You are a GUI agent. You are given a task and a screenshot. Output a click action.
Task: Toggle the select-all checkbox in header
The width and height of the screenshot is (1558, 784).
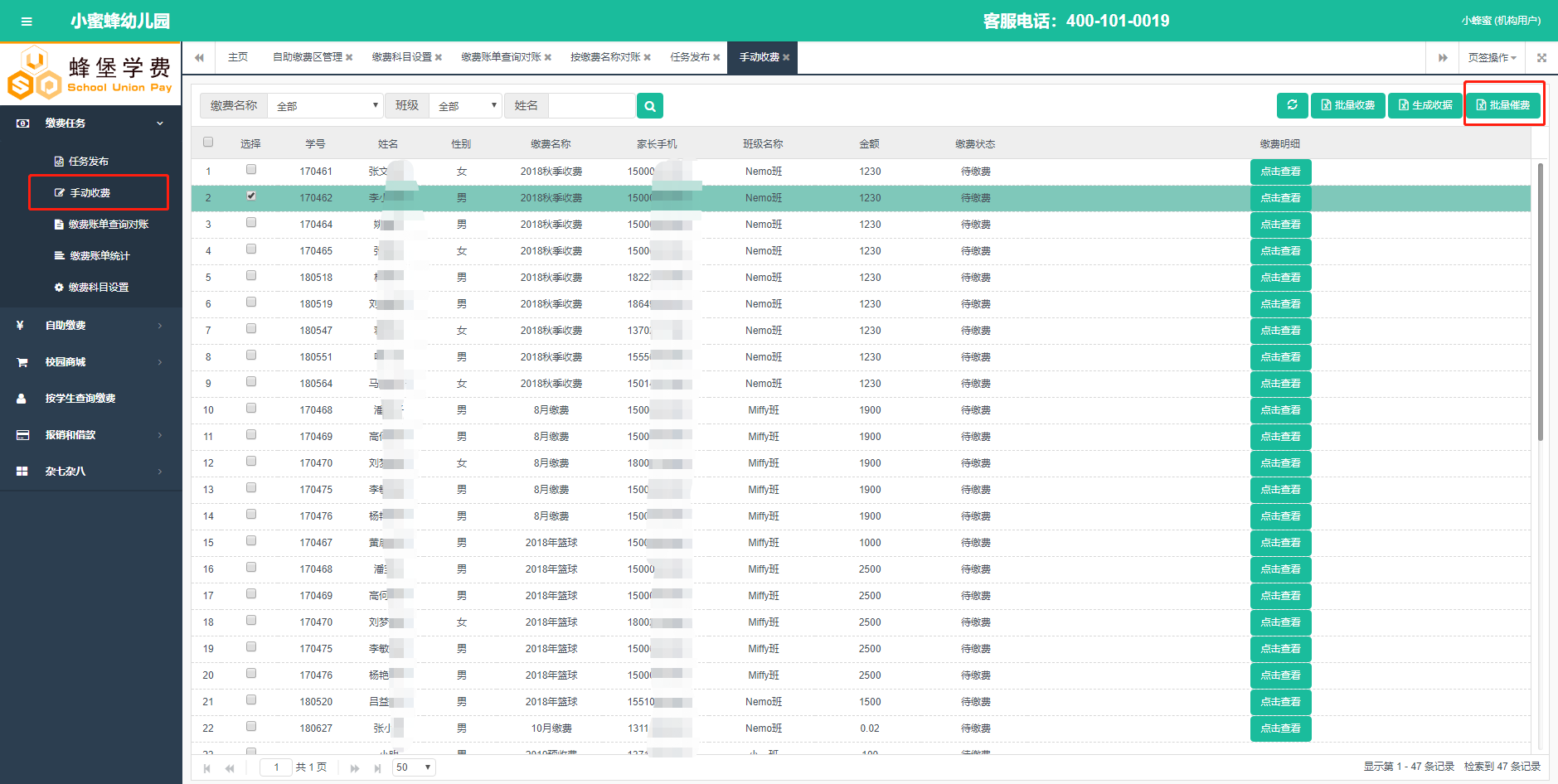point(208,143)
